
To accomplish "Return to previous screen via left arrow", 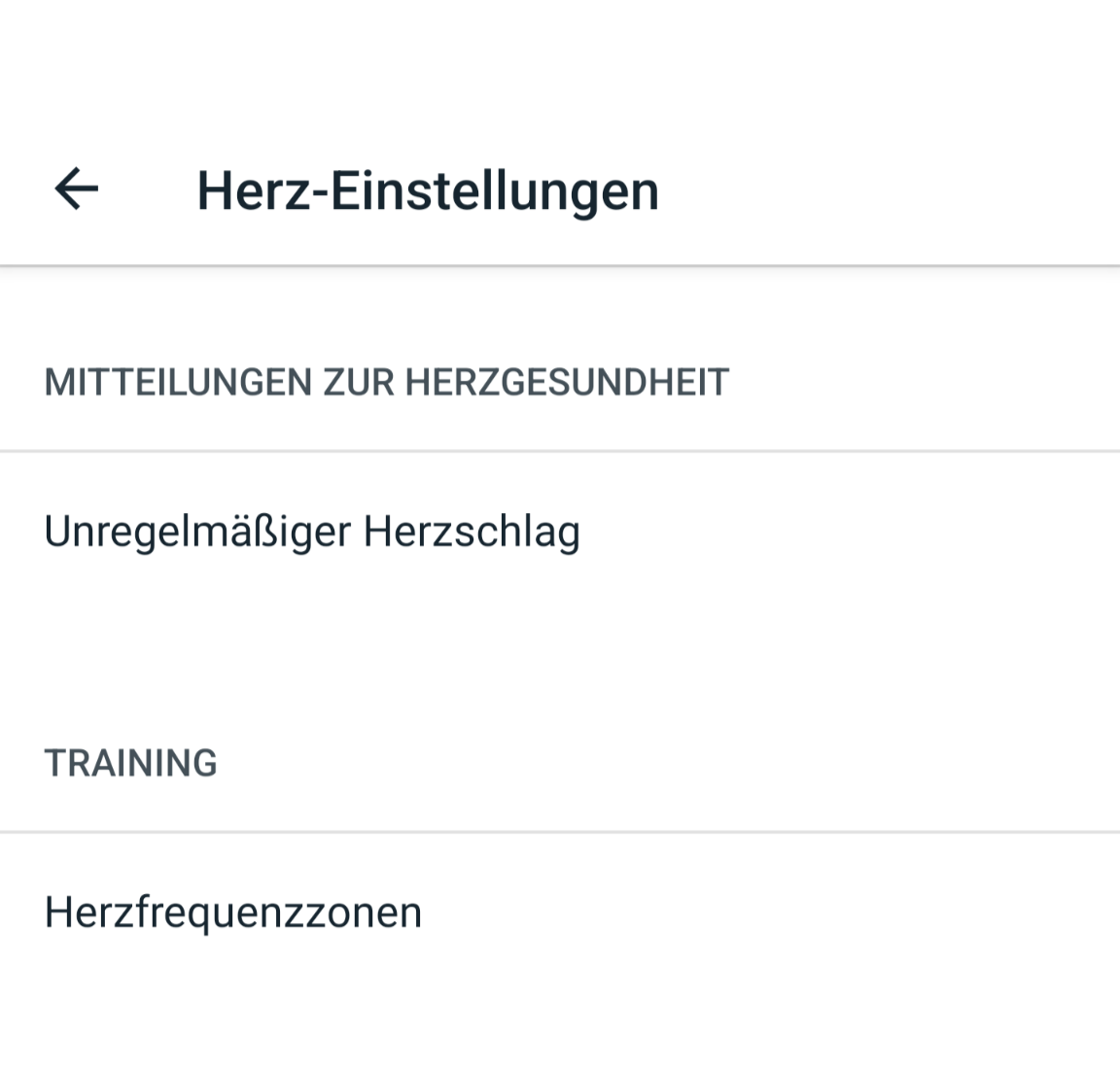I will [x=76, y=189].
